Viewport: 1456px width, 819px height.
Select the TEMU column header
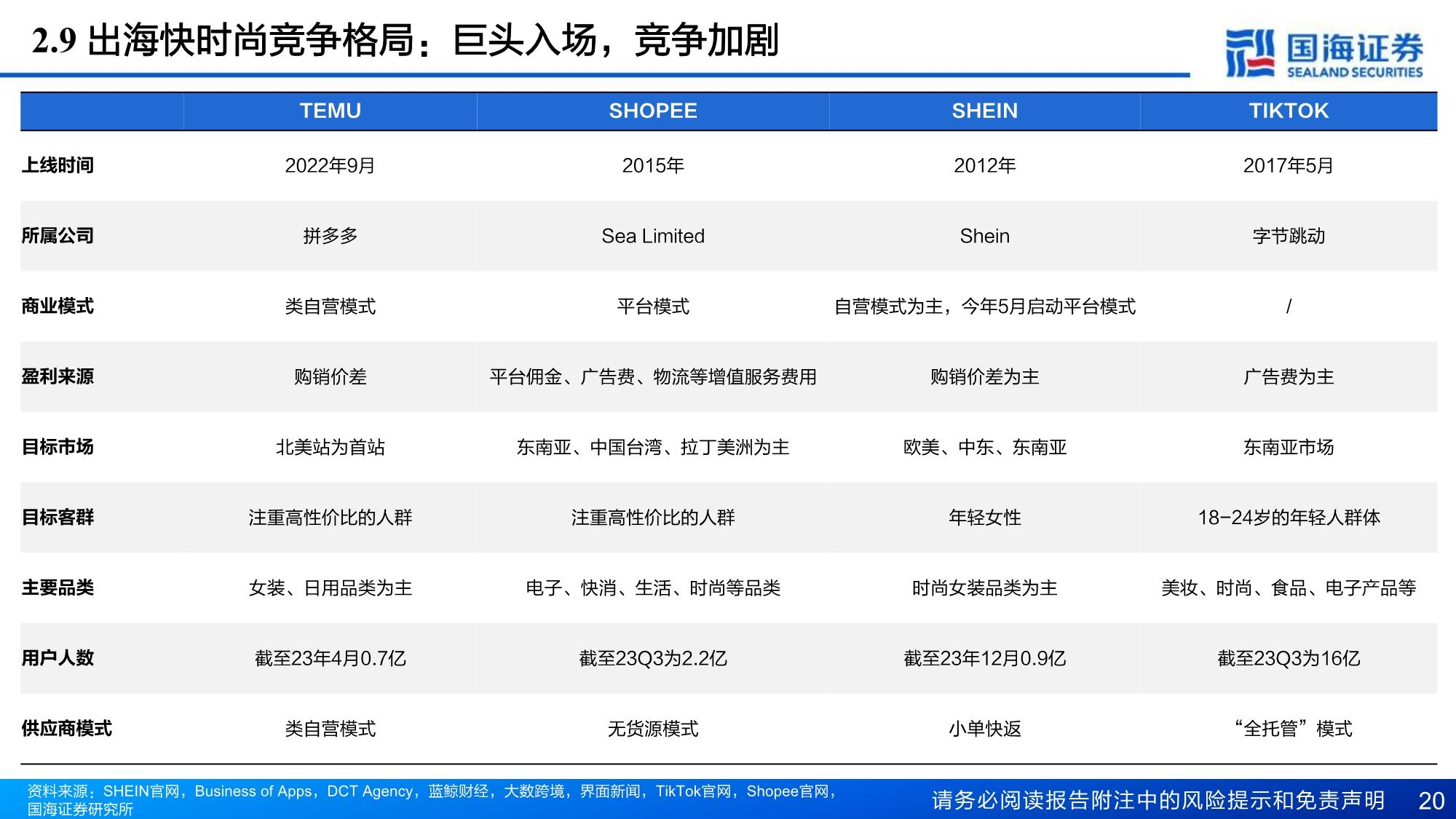[x=330, y=111]
